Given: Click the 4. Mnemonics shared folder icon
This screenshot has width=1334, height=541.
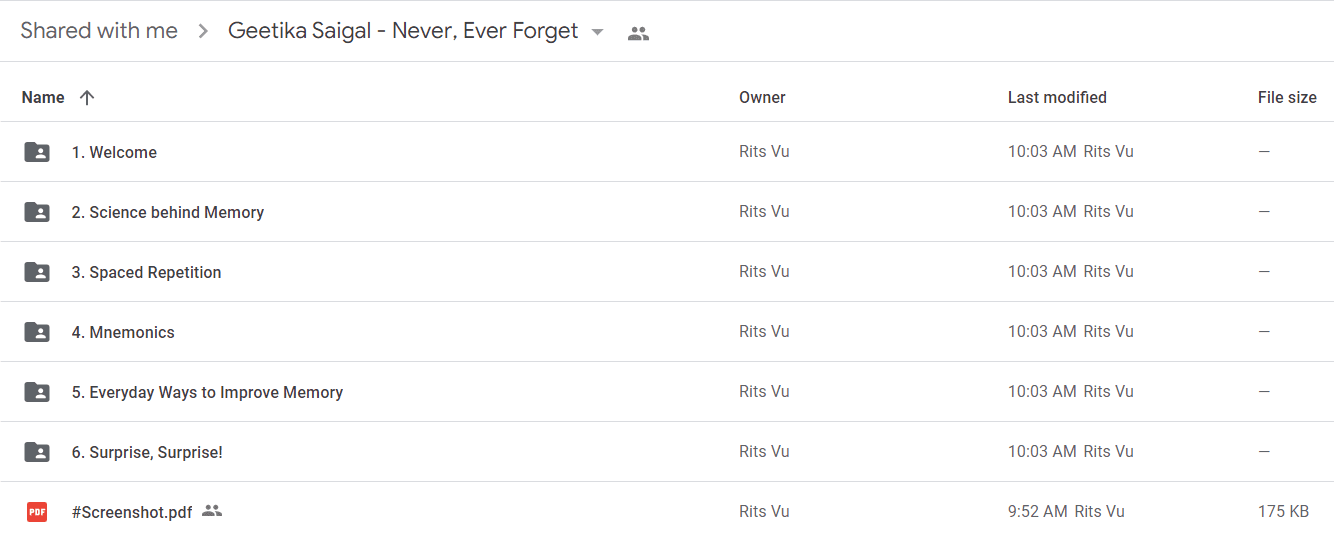Looking at the screenshot, I should 37,332.
